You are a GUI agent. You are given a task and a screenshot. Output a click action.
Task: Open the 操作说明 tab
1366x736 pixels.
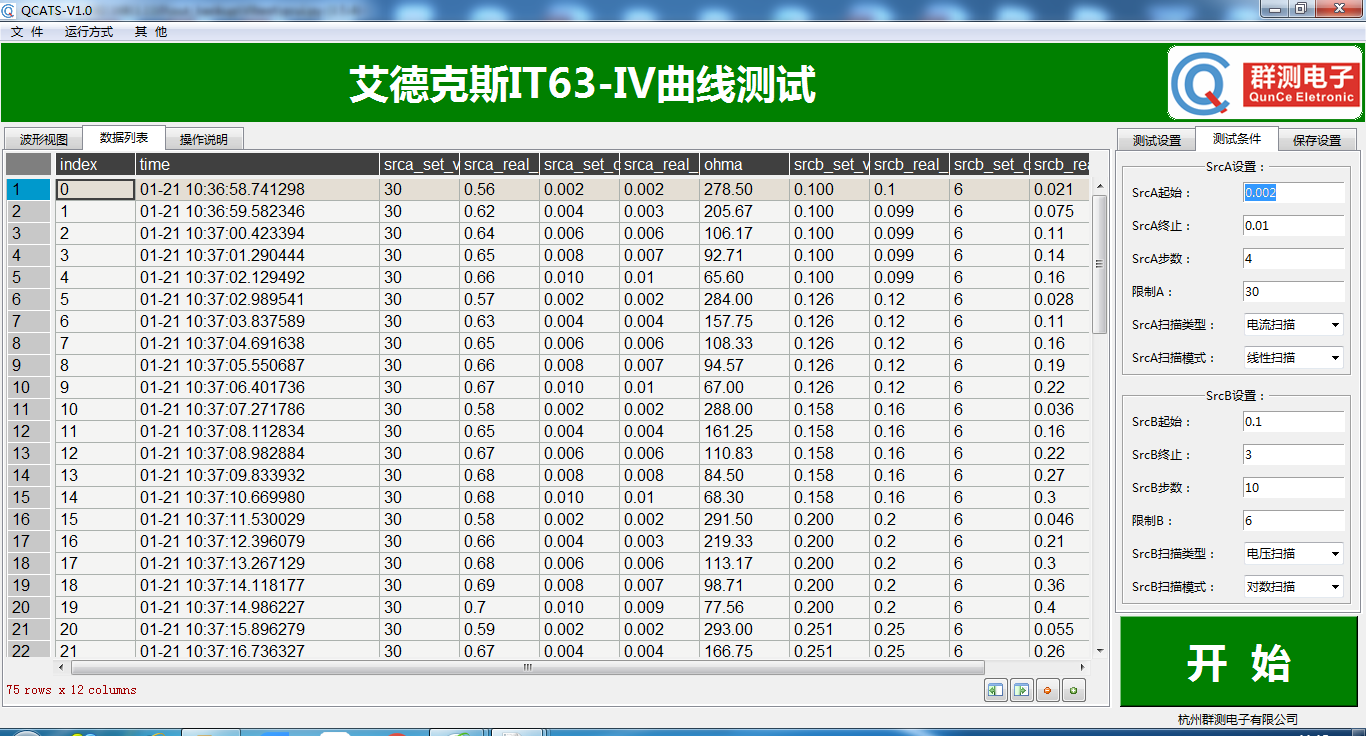coord(204,140)
